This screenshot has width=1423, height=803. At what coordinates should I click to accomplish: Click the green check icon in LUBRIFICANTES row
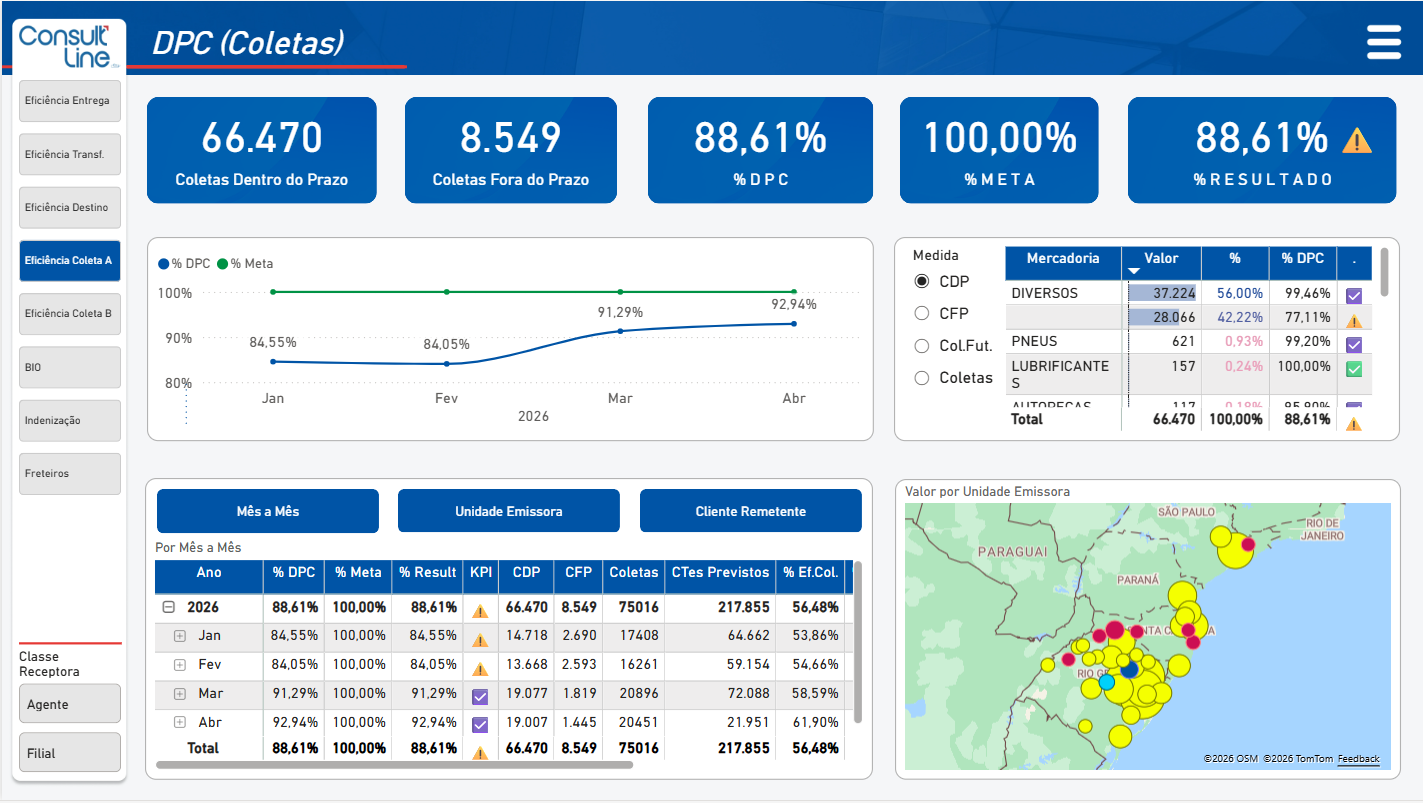[x=1354, y=369]
